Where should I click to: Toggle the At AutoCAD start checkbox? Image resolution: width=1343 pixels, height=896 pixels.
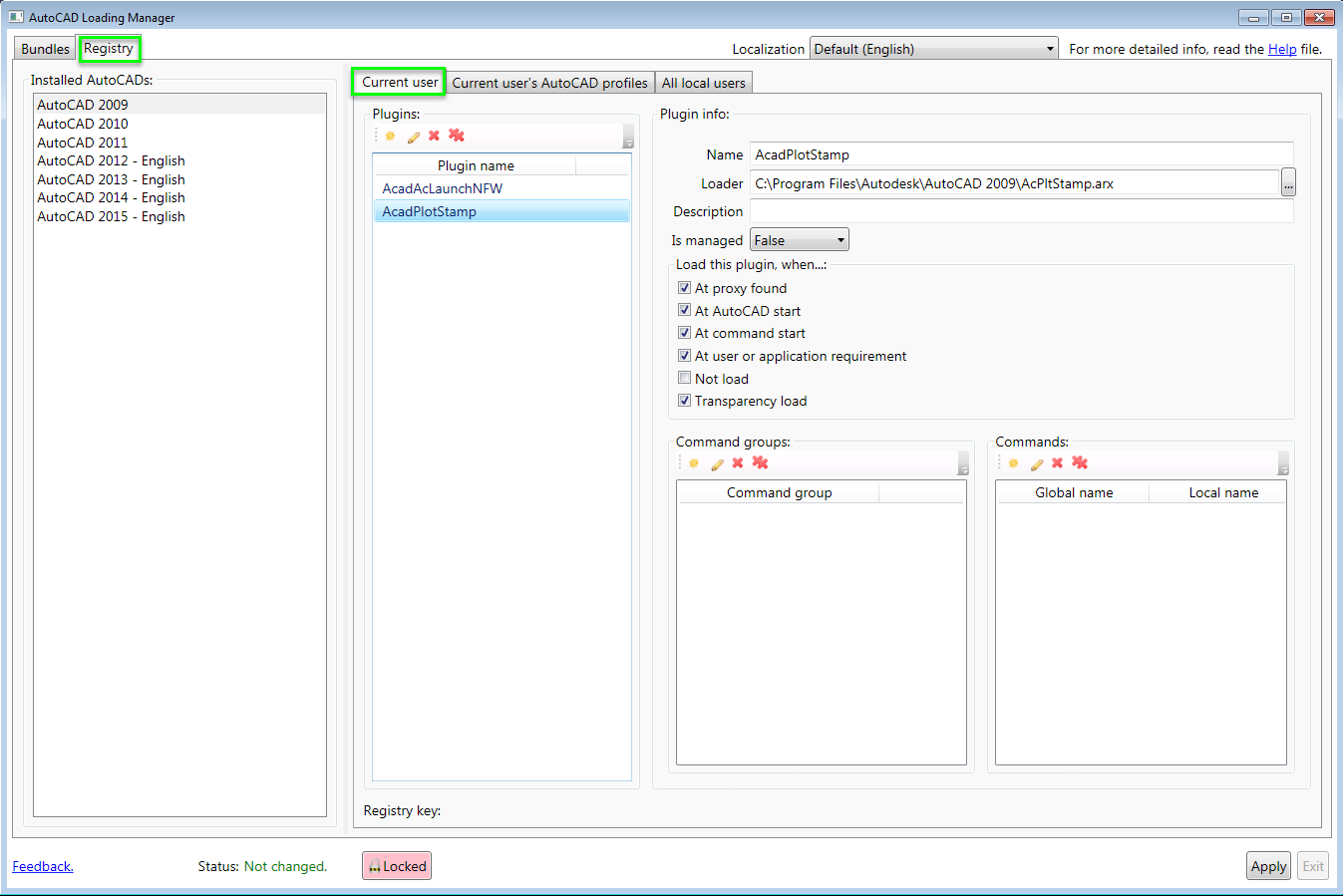[684, 310]
